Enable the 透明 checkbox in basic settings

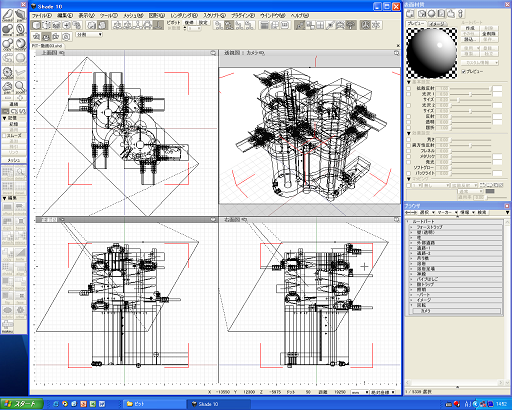pos(409,122)
